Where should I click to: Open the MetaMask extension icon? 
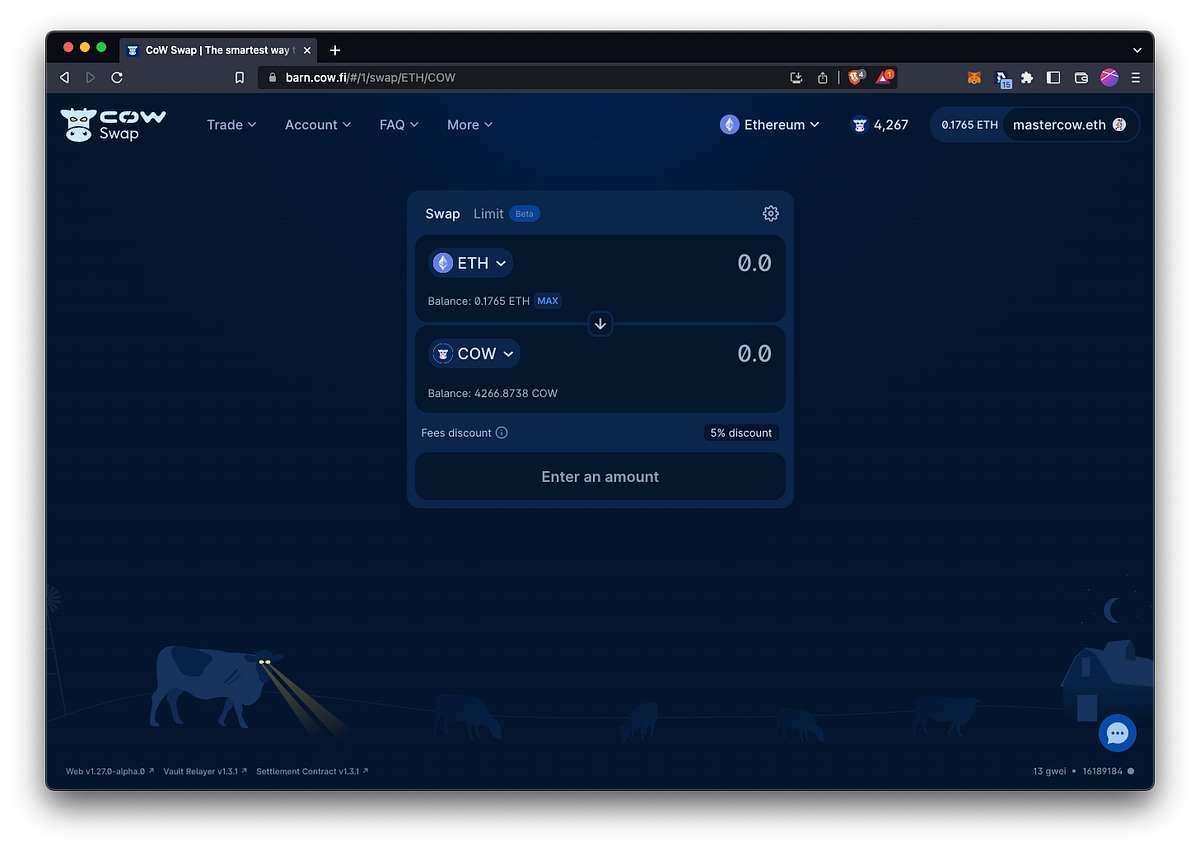[973, 77]
